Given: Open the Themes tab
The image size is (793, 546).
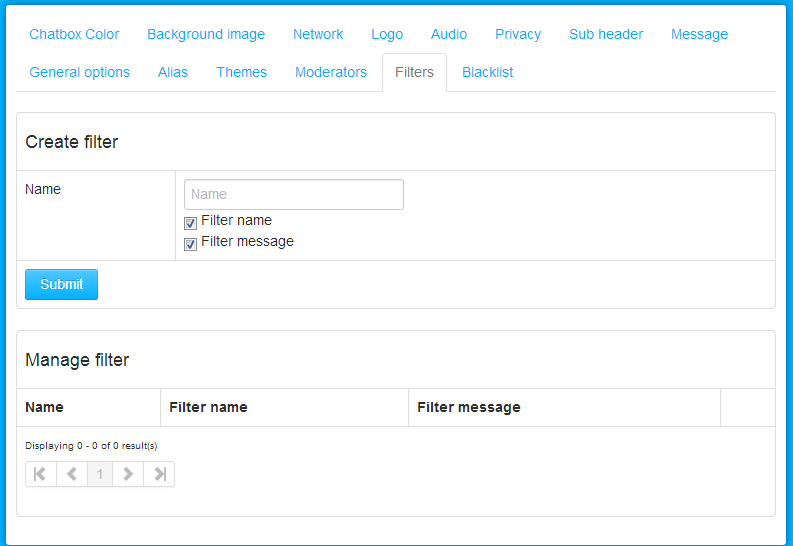Looking at the screenshot, I should pyautogui.click(x=241, y=72).
